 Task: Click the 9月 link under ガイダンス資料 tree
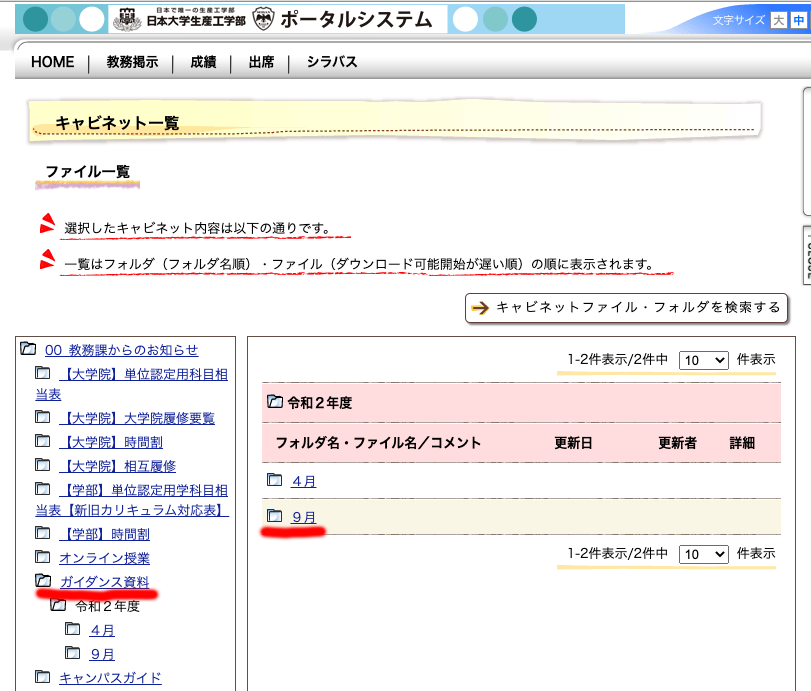(x=102, y=654)
